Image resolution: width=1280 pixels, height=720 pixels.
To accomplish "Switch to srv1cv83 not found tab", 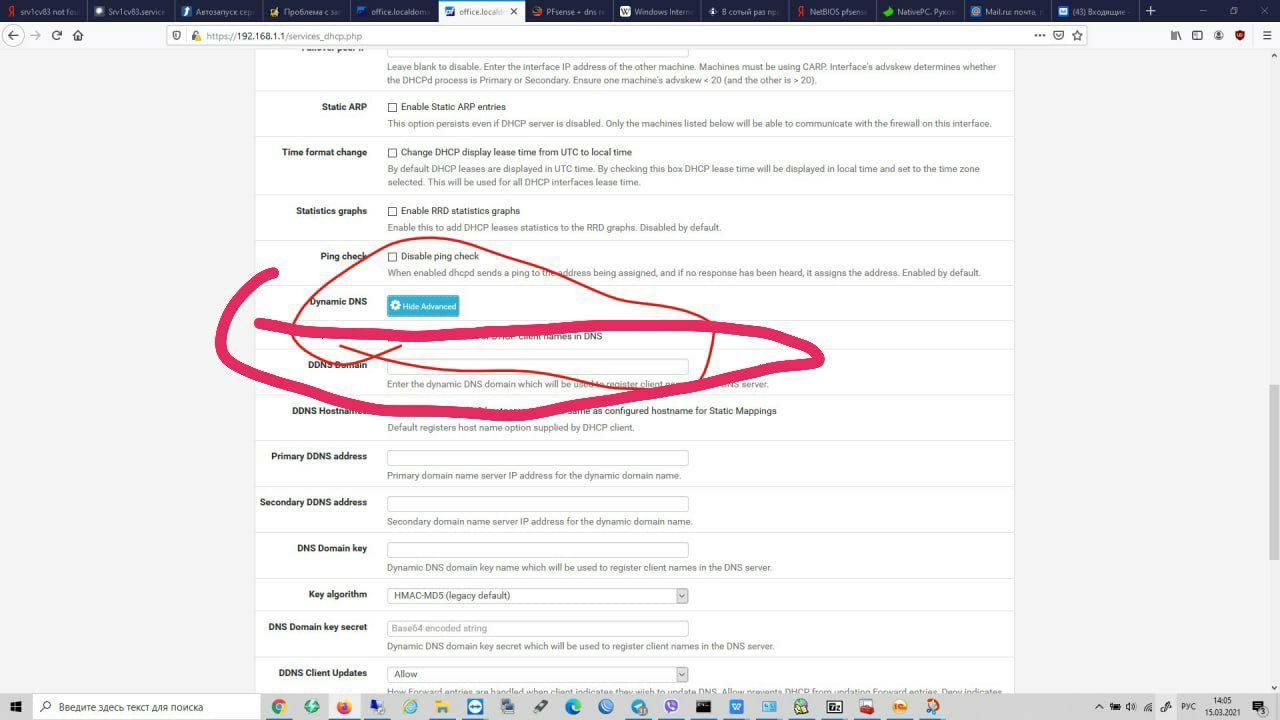I will click(42, 11).
